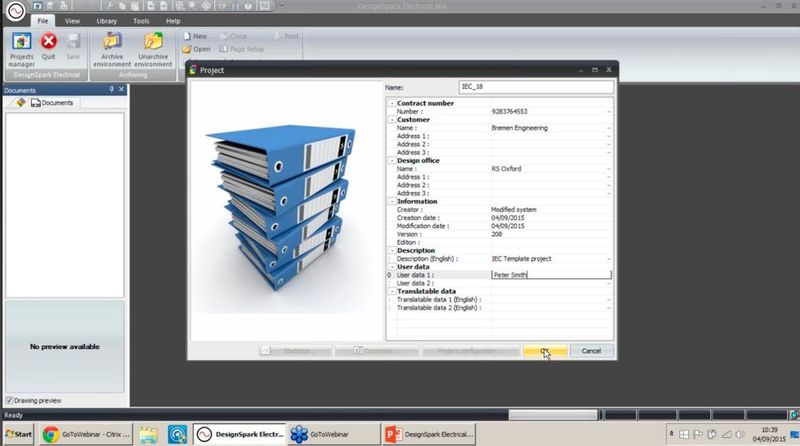Collapse the Design office section
The height and width of the screenshot is (446, 800).
coord(391,160)
